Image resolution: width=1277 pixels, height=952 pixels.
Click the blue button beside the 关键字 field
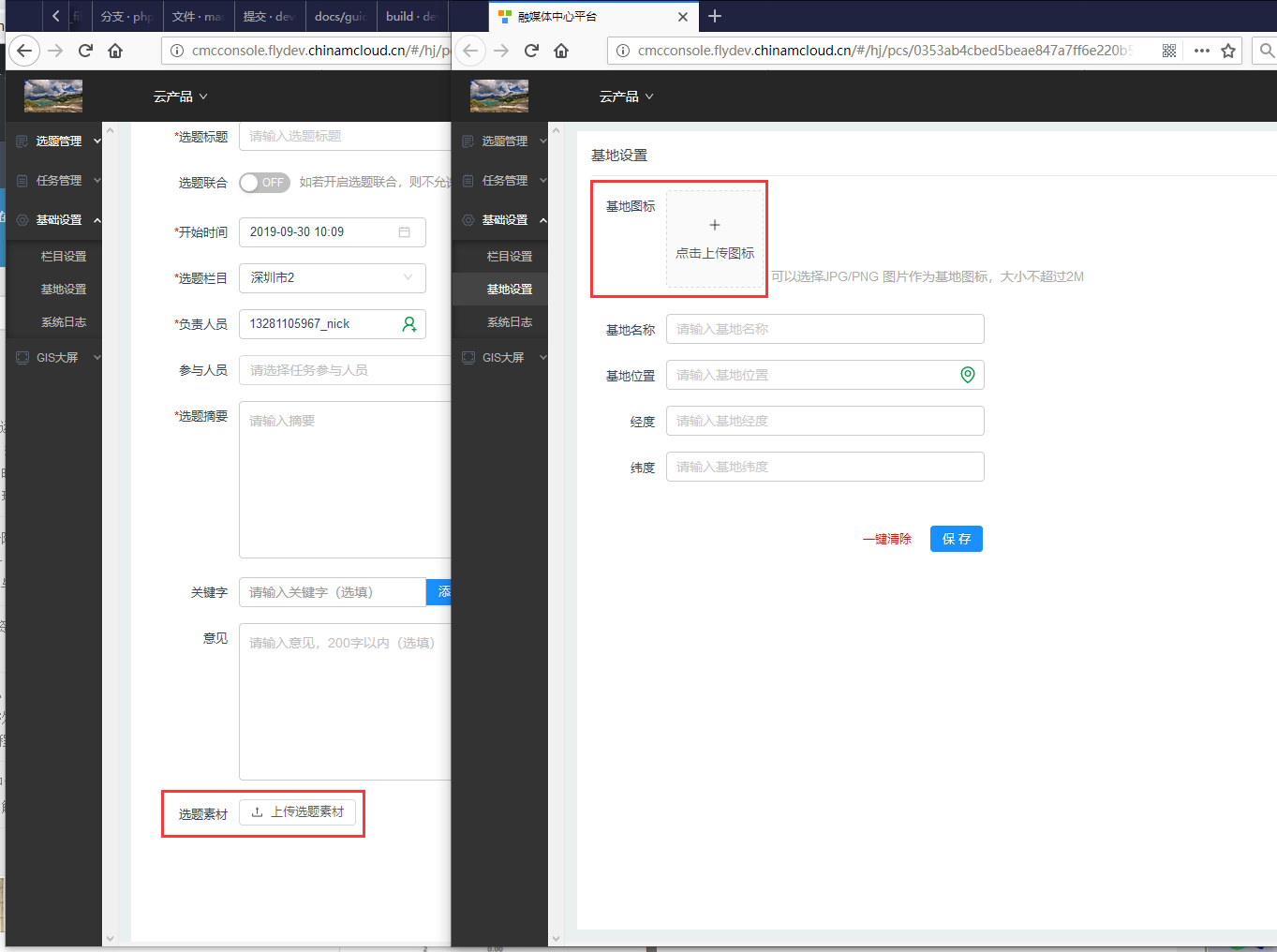click(438, 592)
